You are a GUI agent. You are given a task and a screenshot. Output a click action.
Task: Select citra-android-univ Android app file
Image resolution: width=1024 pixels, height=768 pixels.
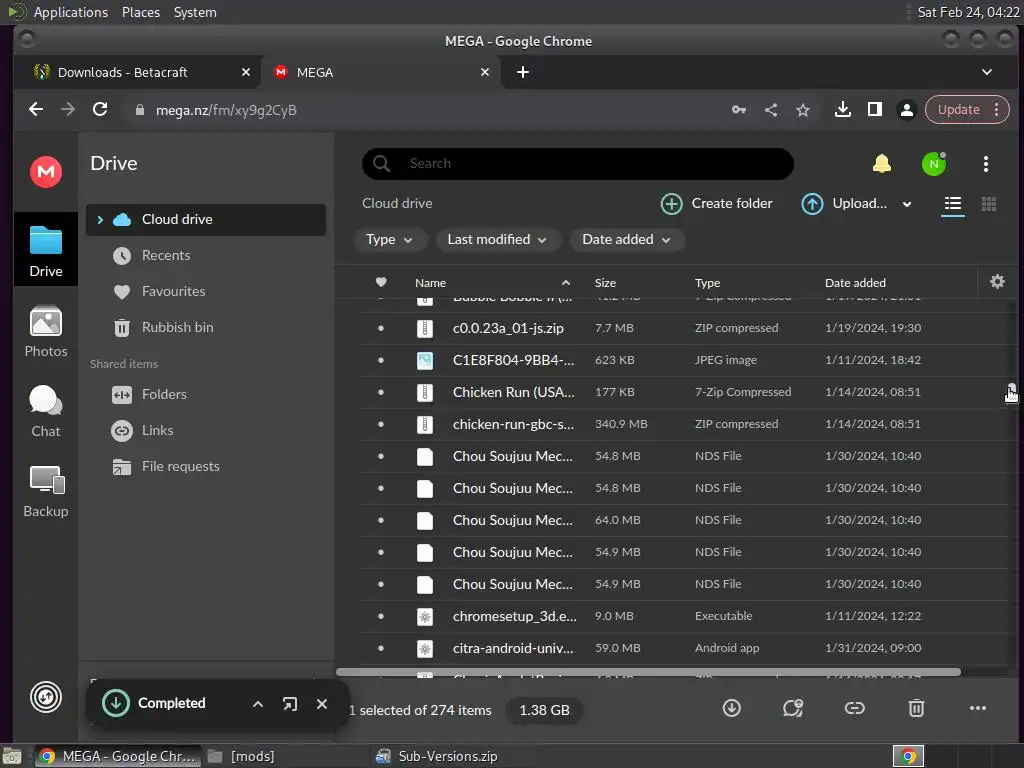[x=684, y=648]
